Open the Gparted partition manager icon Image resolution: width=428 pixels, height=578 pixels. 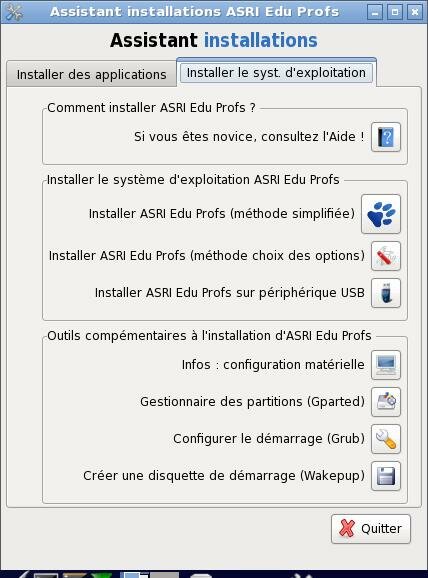[x=386, y=402]
